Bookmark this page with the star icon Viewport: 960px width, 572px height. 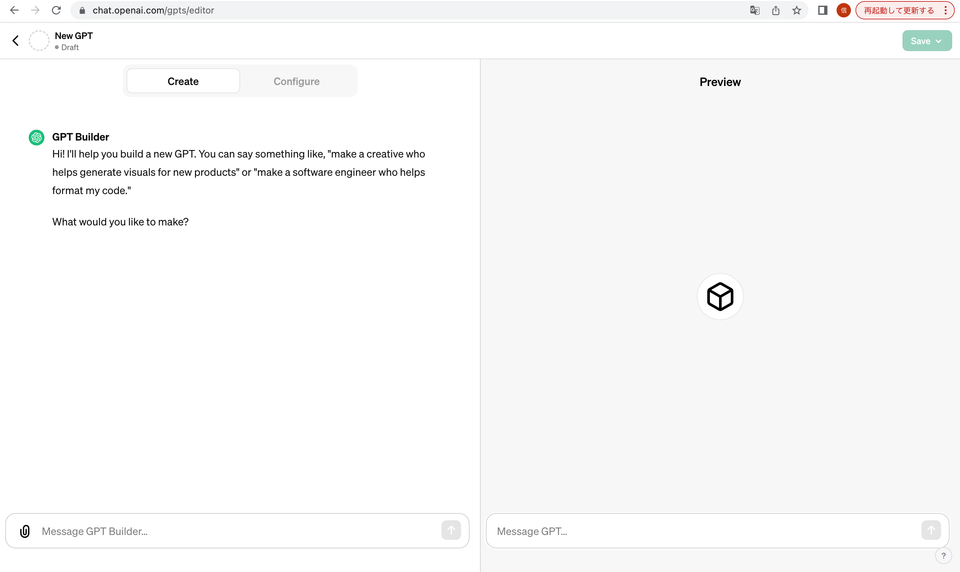pos(797,10)
